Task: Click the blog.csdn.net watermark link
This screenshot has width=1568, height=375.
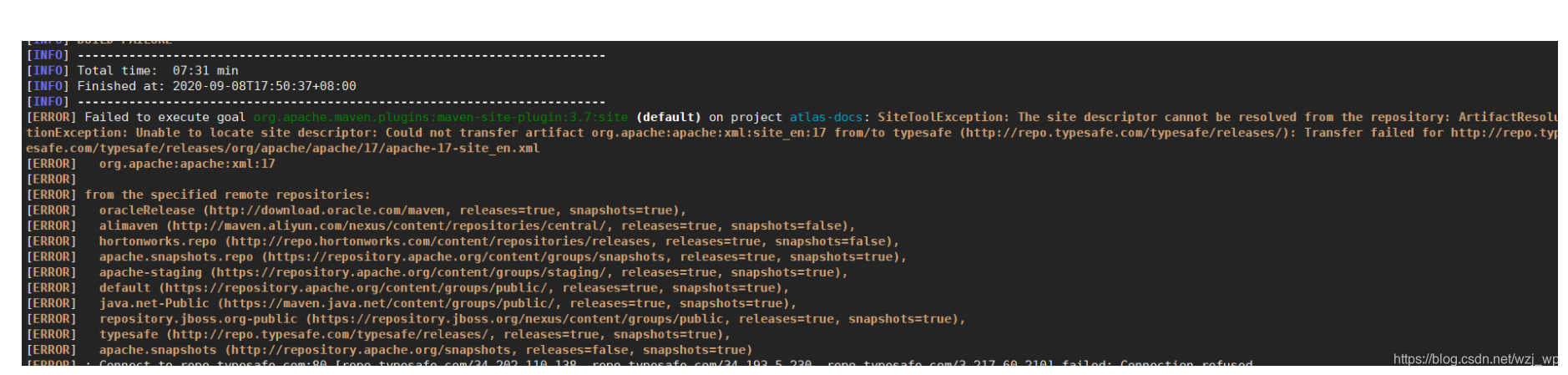Action: coord(1475,359)
